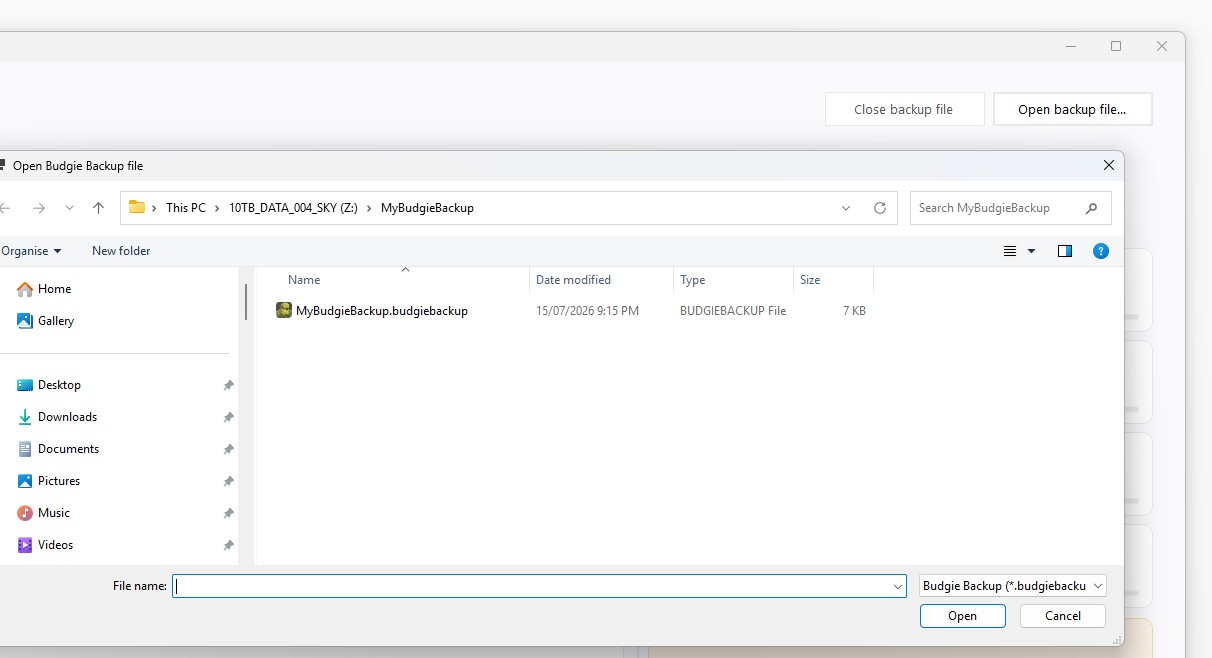Click the pin icon beside Pictures
The height and width of the screenshot is (658, 1212).
(x=228, y=481)
